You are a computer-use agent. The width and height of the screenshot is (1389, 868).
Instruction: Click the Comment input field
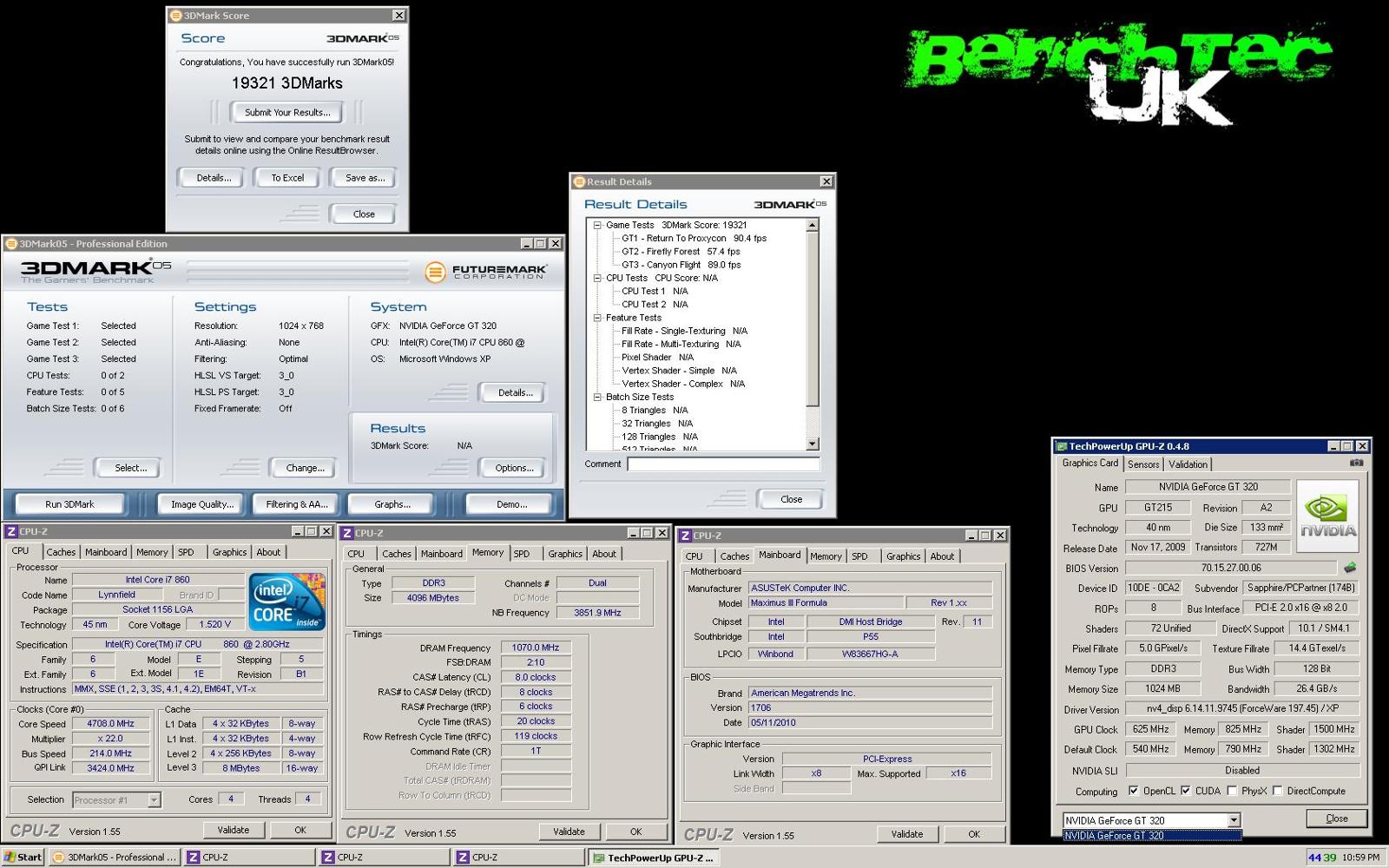(723, 464)
